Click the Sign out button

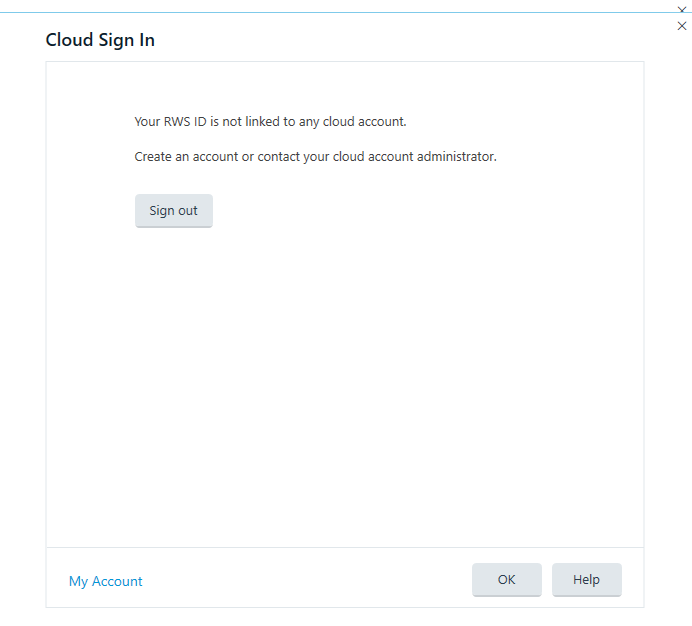tap(173, 211)
